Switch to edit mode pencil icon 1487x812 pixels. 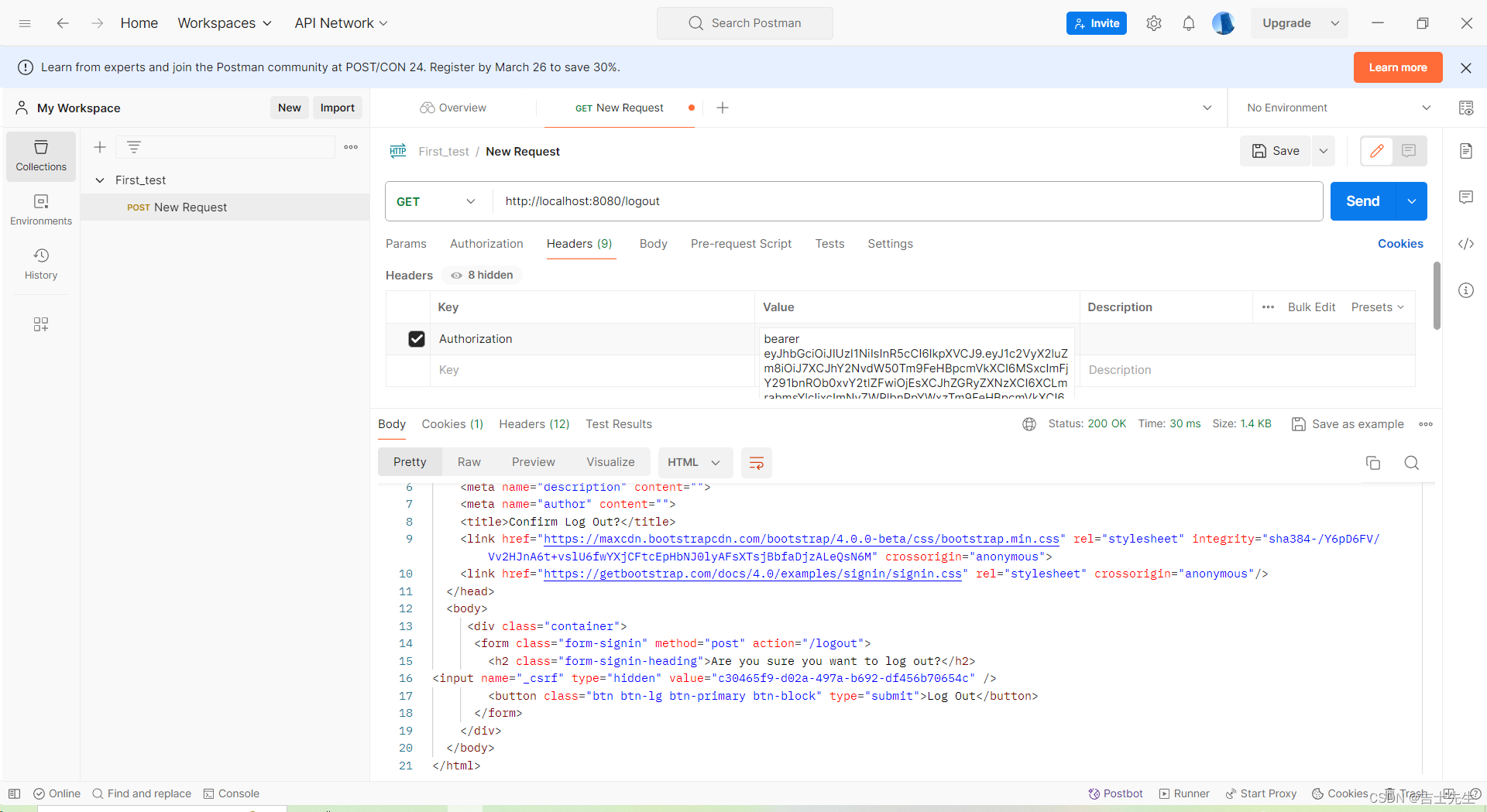tap(1377, 151)
